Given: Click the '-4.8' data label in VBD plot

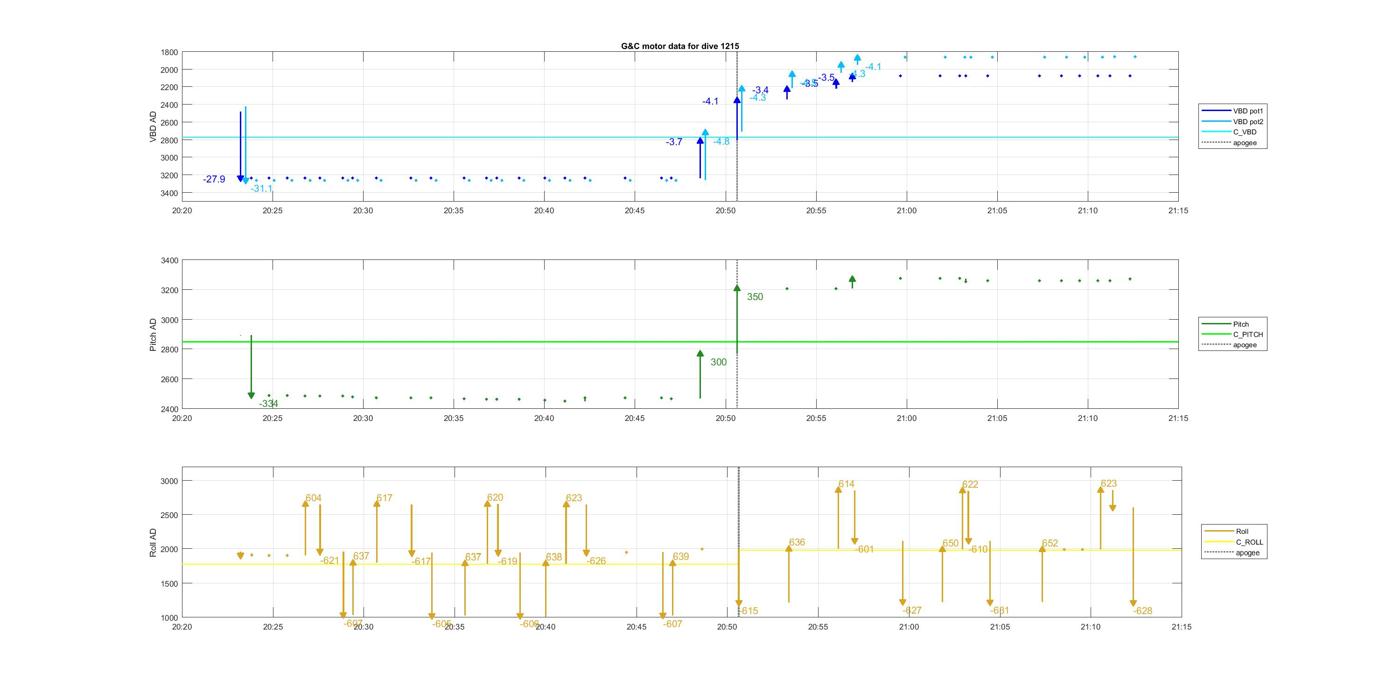Looking at the screenshot, I should 721,142.
